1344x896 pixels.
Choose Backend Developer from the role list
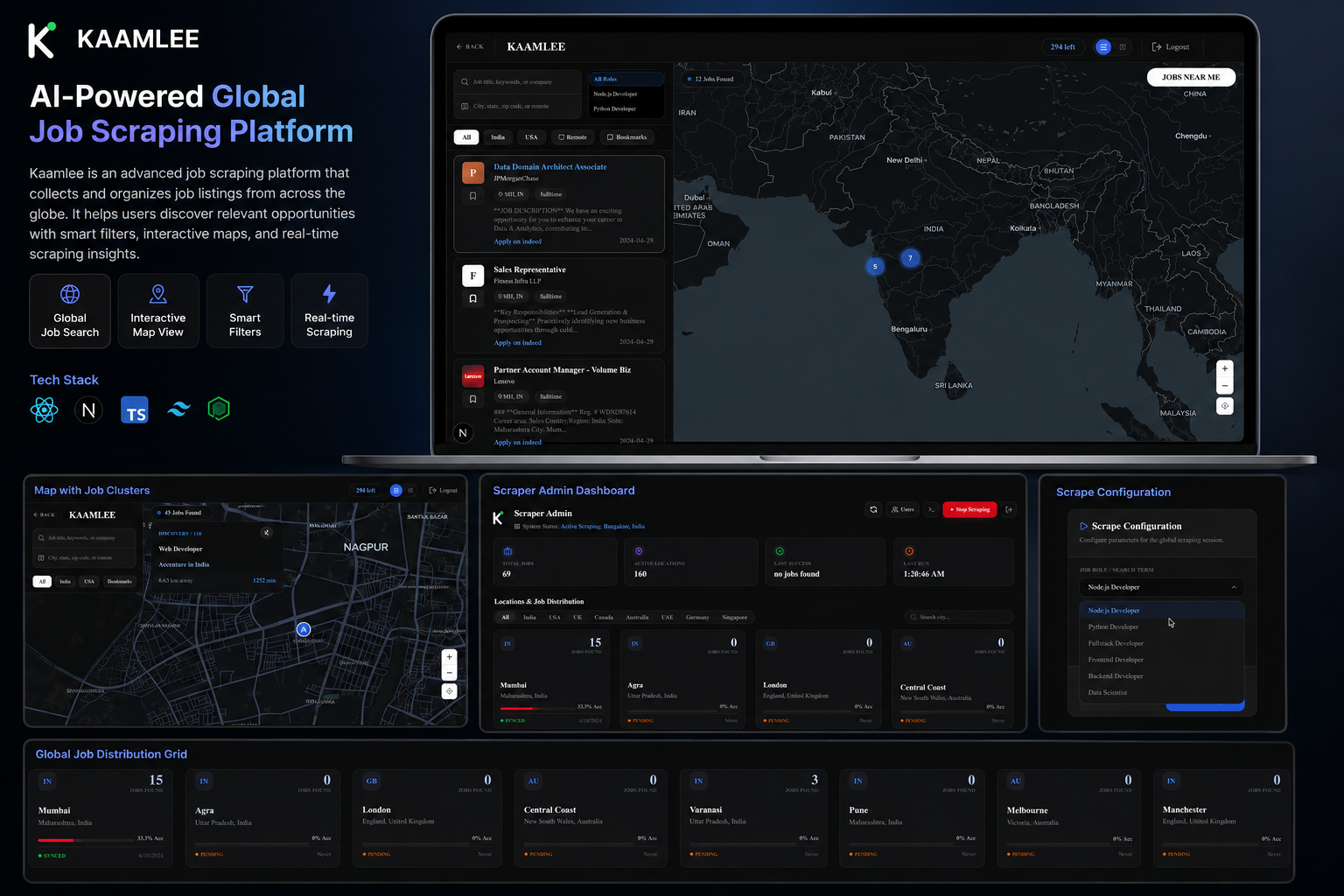click(x=1162, y=676)
